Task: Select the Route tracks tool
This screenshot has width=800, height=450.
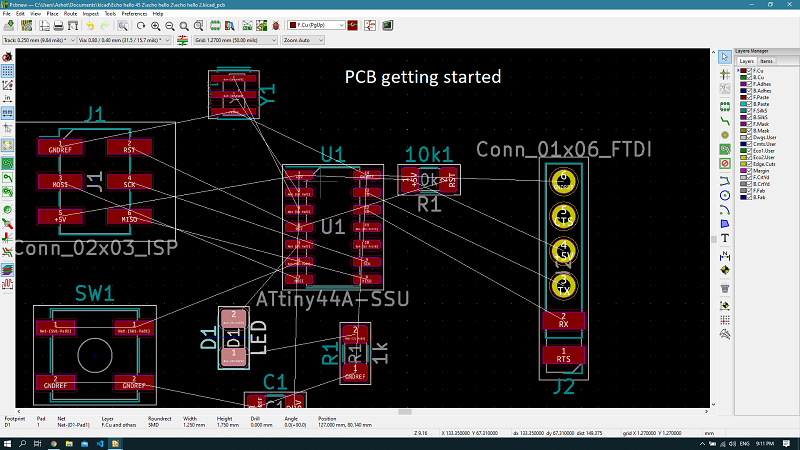Action: pos(724,121)
